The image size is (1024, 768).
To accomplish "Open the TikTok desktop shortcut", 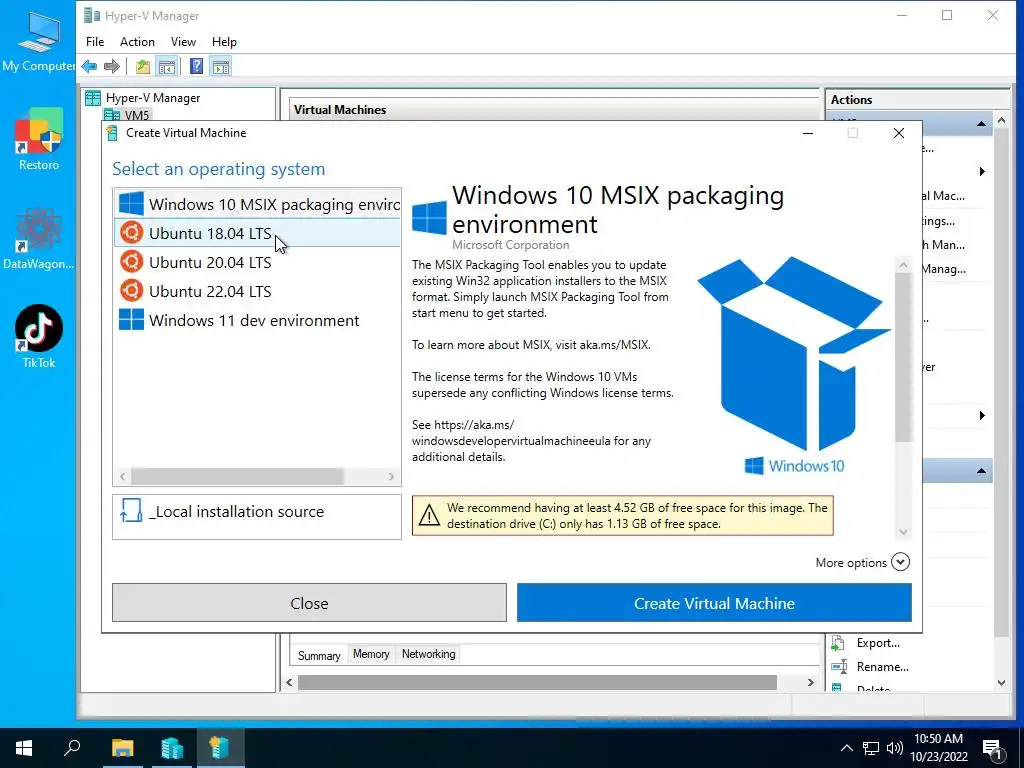I will coord(39,337).
